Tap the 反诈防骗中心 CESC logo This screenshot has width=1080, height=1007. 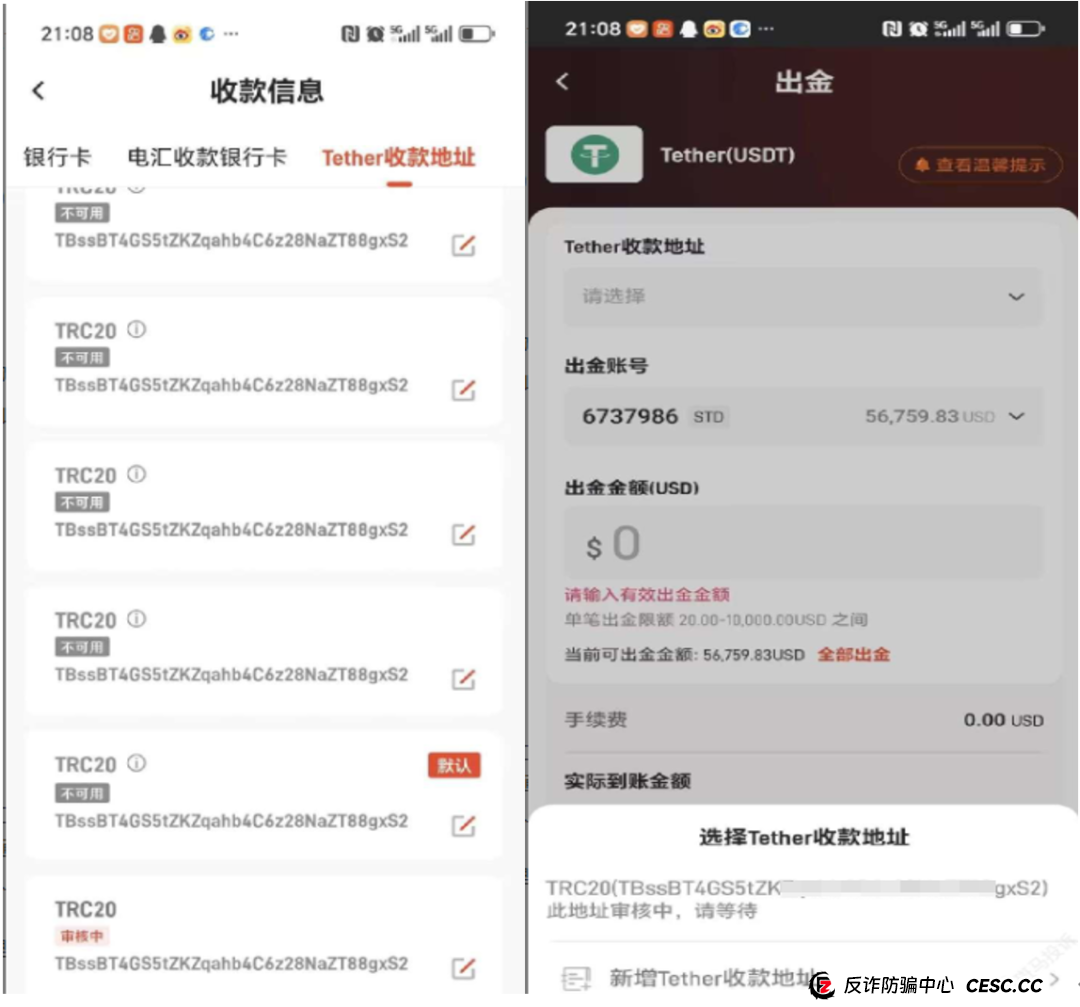click(824, 986)
